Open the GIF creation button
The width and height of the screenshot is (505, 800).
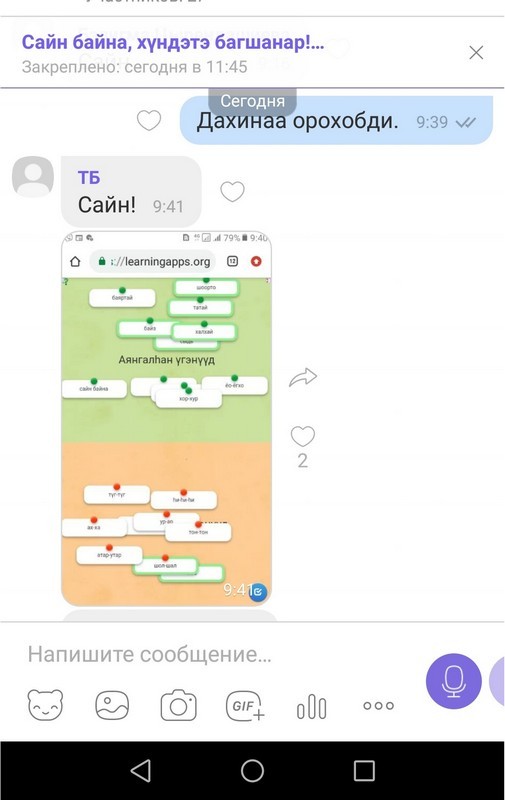245,706
